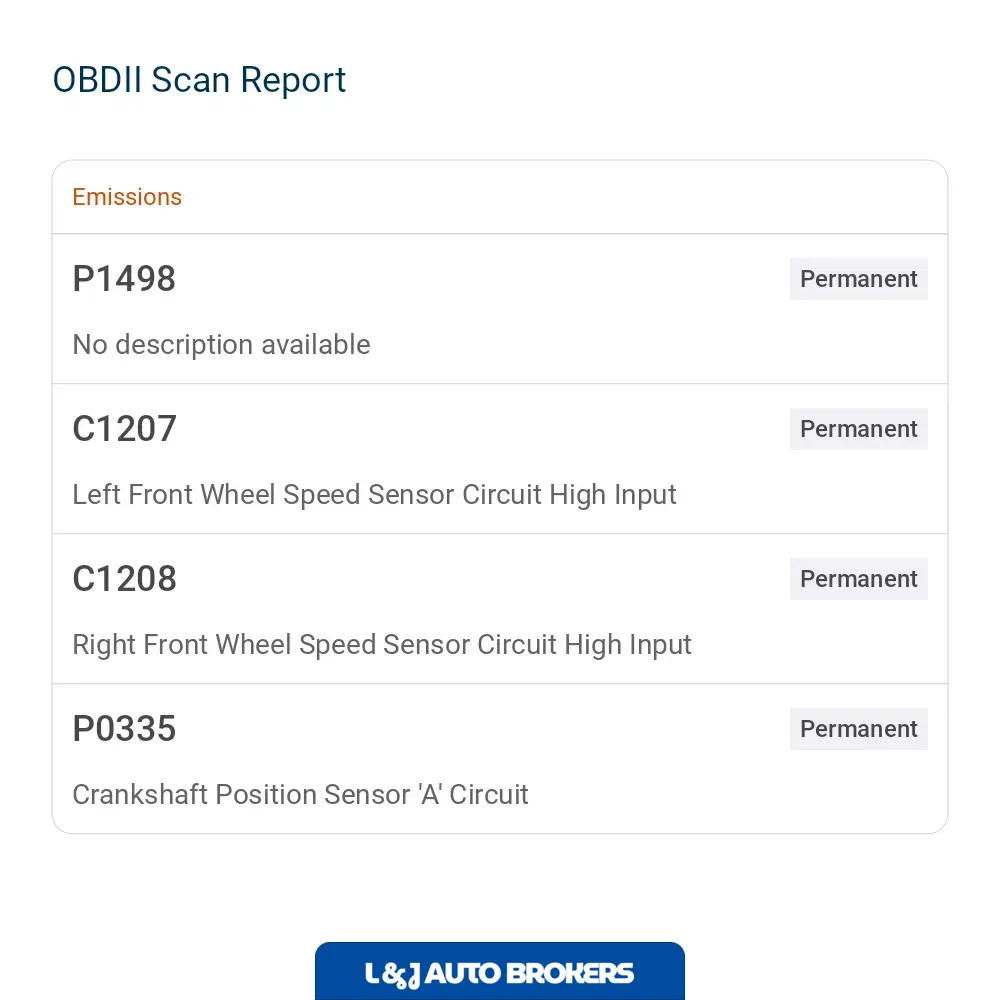Click the word 'OBDII' in the title

click(97, 80)
